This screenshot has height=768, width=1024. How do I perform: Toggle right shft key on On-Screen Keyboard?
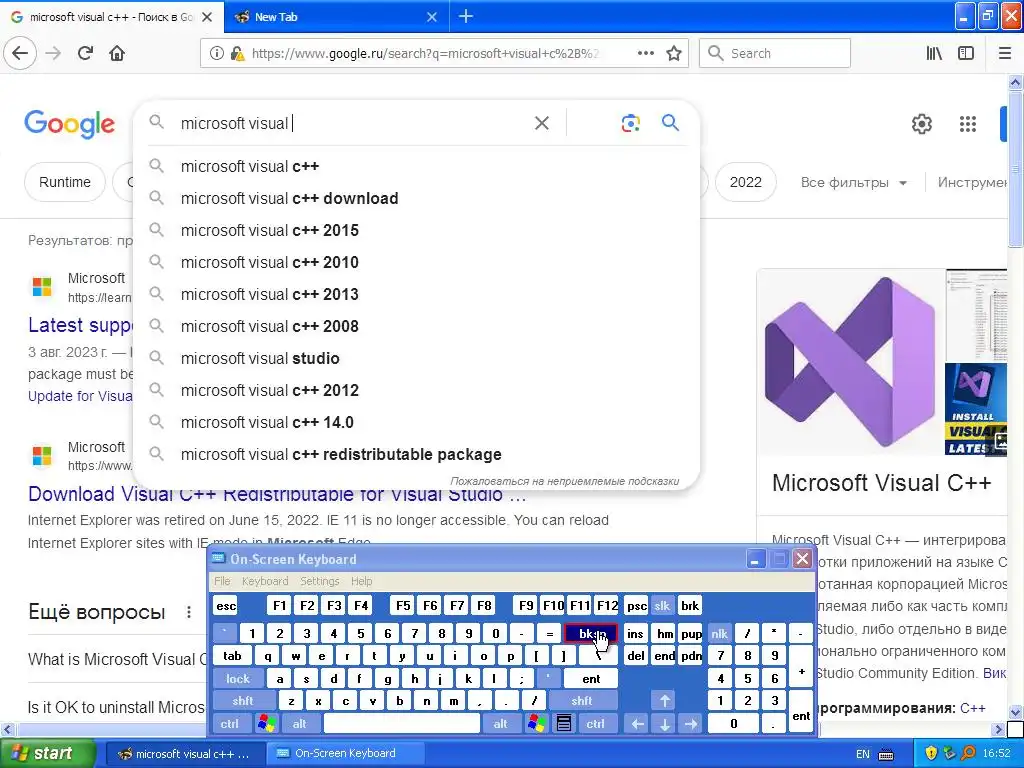coord(582,701)
